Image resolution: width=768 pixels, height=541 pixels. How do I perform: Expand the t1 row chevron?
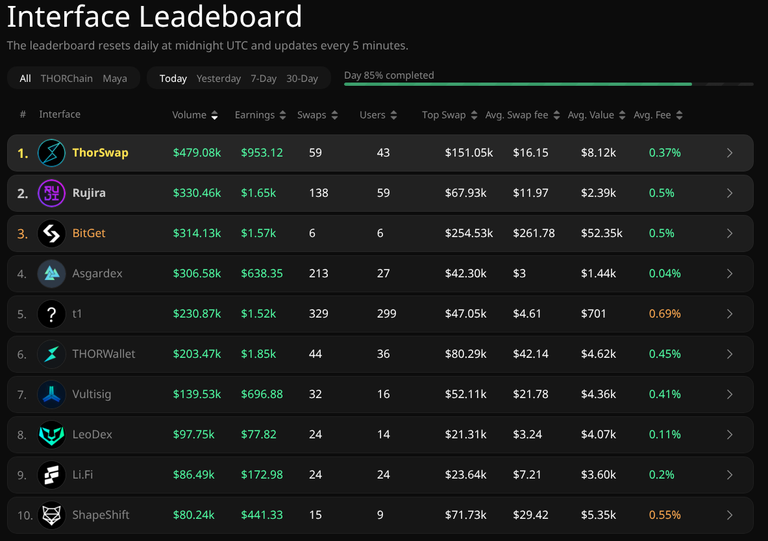(x=730, y=314)
